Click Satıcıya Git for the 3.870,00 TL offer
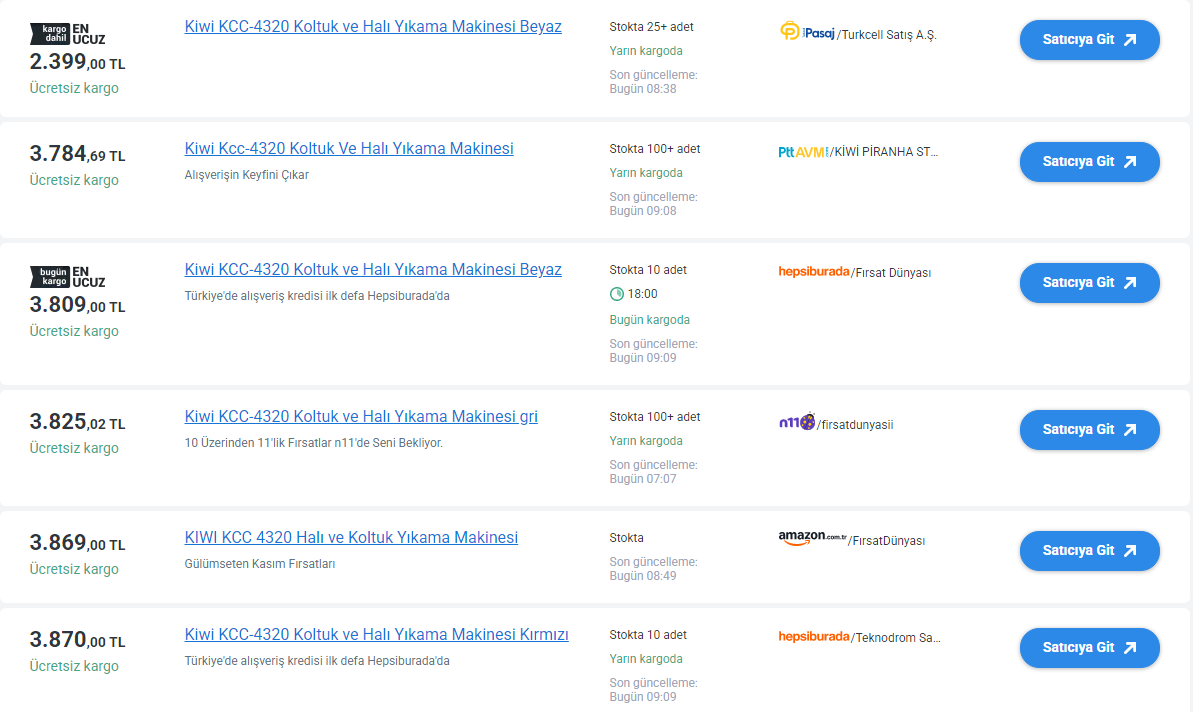This screenshot has height=712, width=1193. pyautogui.click(x=1090, y=647)
